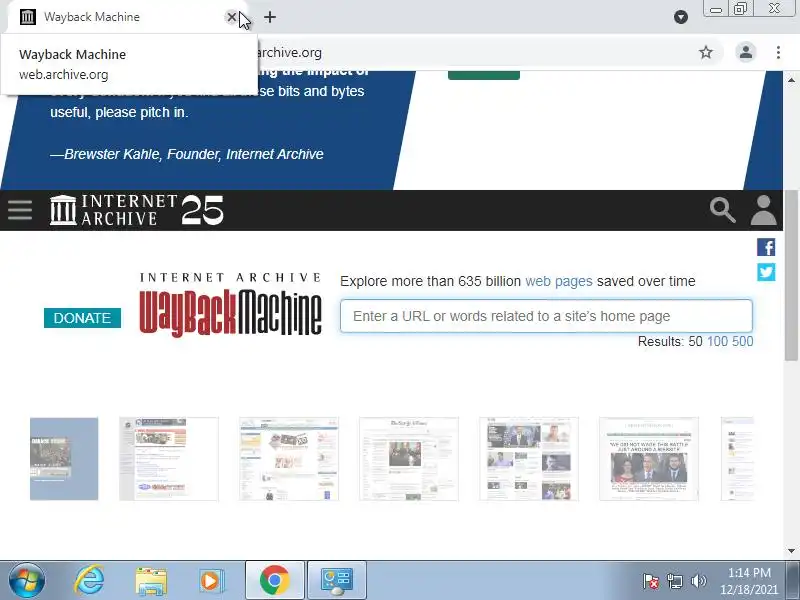Click the Internet Archive 25 logo
The height and width of the screenshot is (600, 800).
point(137,210)
